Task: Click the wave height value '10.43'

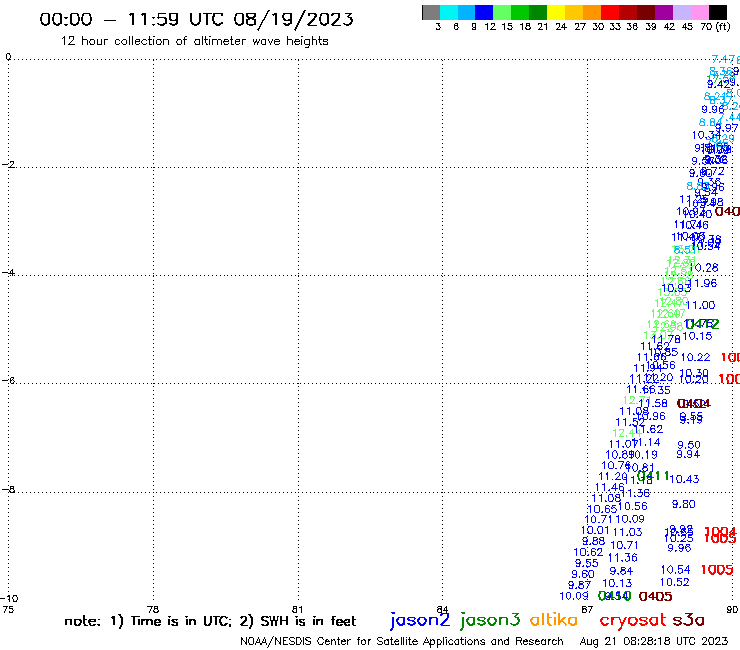Action: [684, 479]
